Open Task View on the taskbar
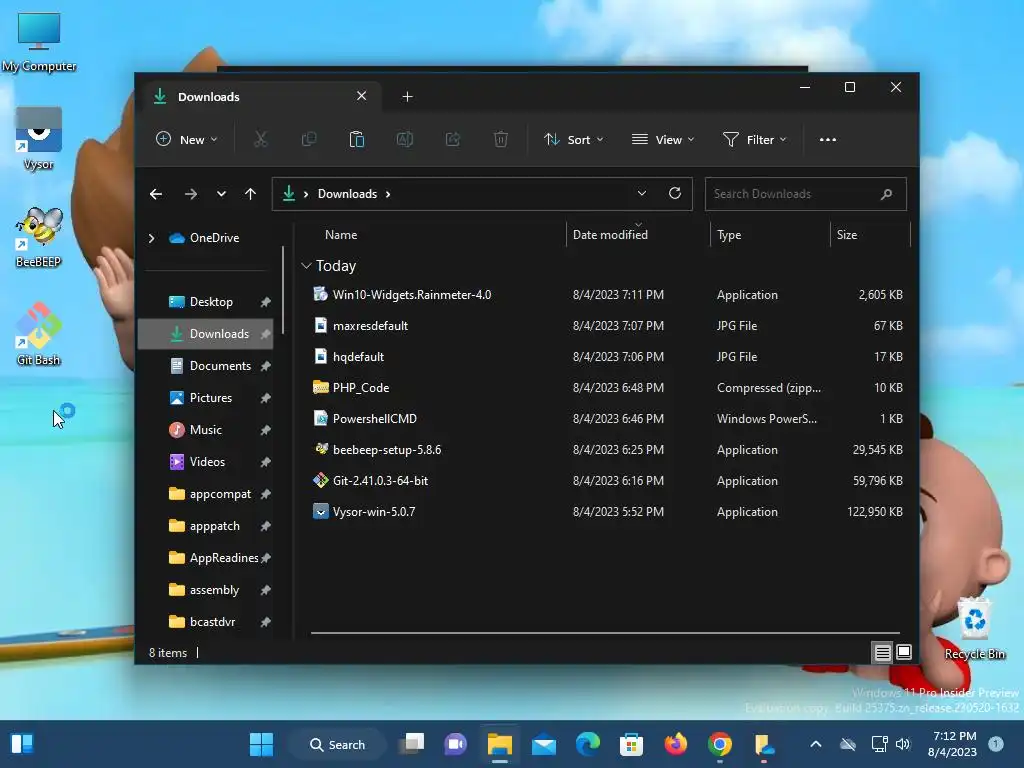 [x=412, y=744]
